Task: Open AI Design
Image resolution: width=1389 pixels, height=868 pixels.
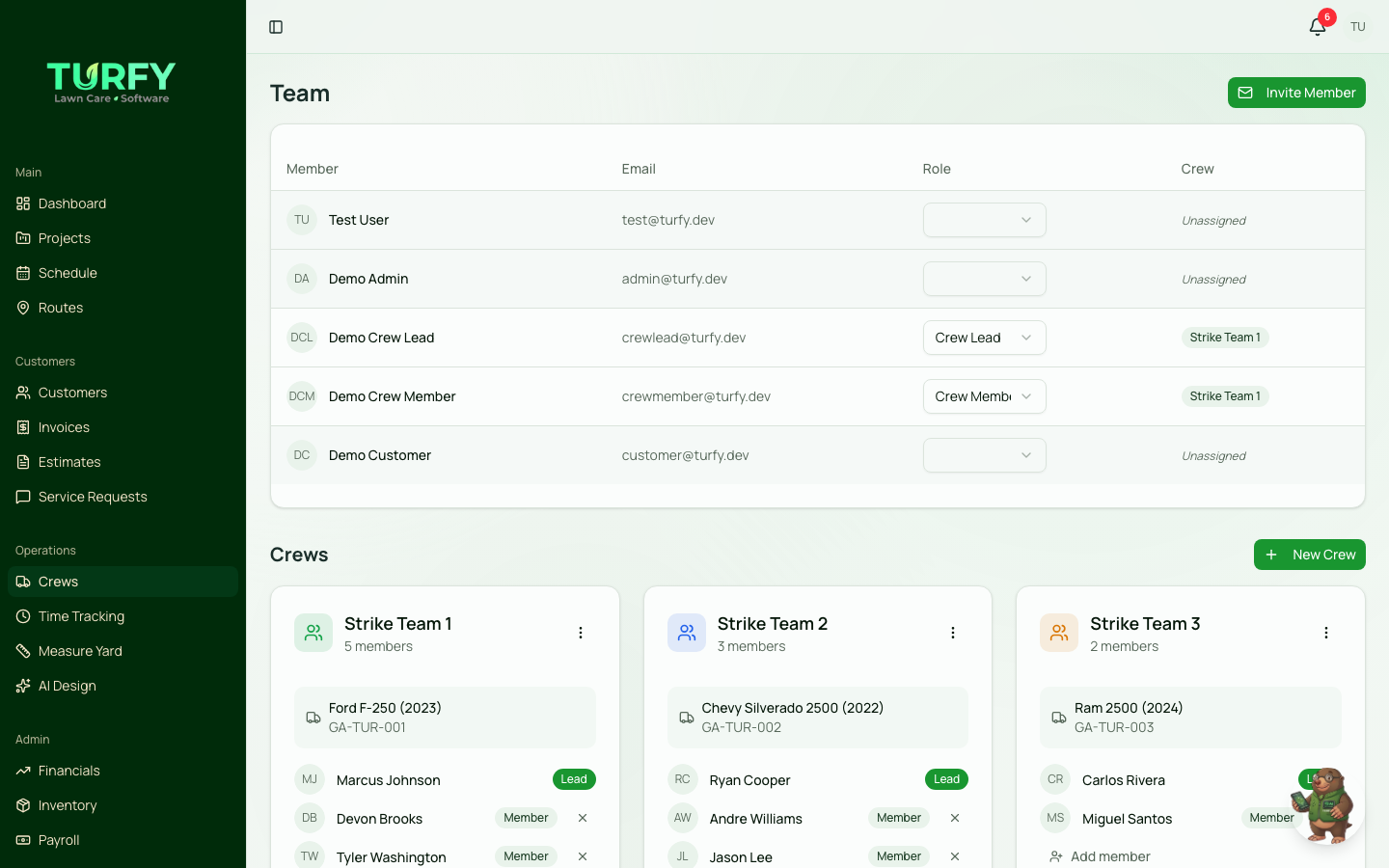Action: pyautogui.click(x=123, y=686)
